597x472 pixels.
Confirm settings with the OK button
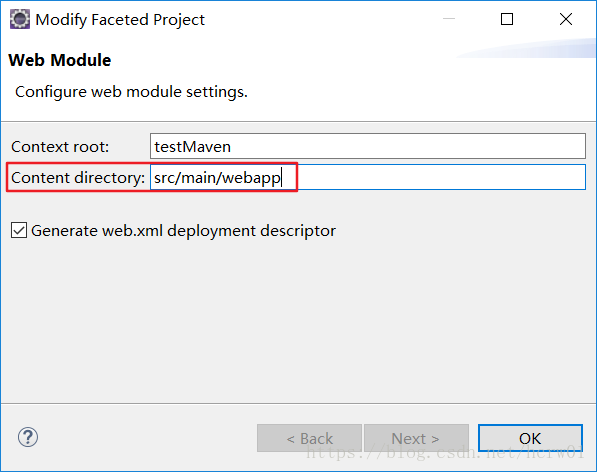click(530, 438)
